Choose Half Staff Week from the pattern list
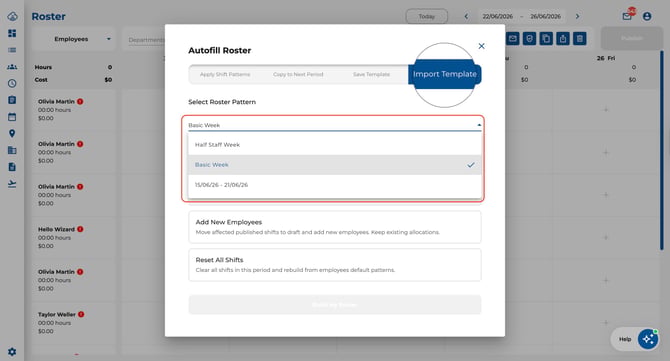The image size is (670, 361). pos(335,145)
